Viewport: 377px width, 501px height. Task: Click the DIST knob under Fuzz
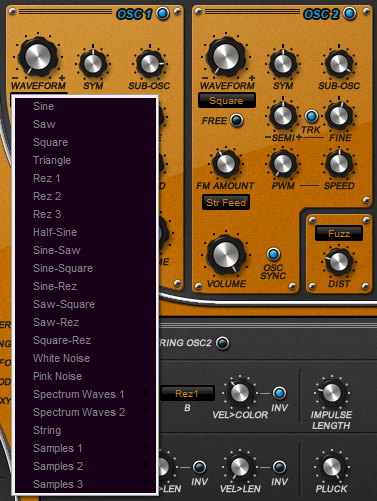tap(339, 262)
